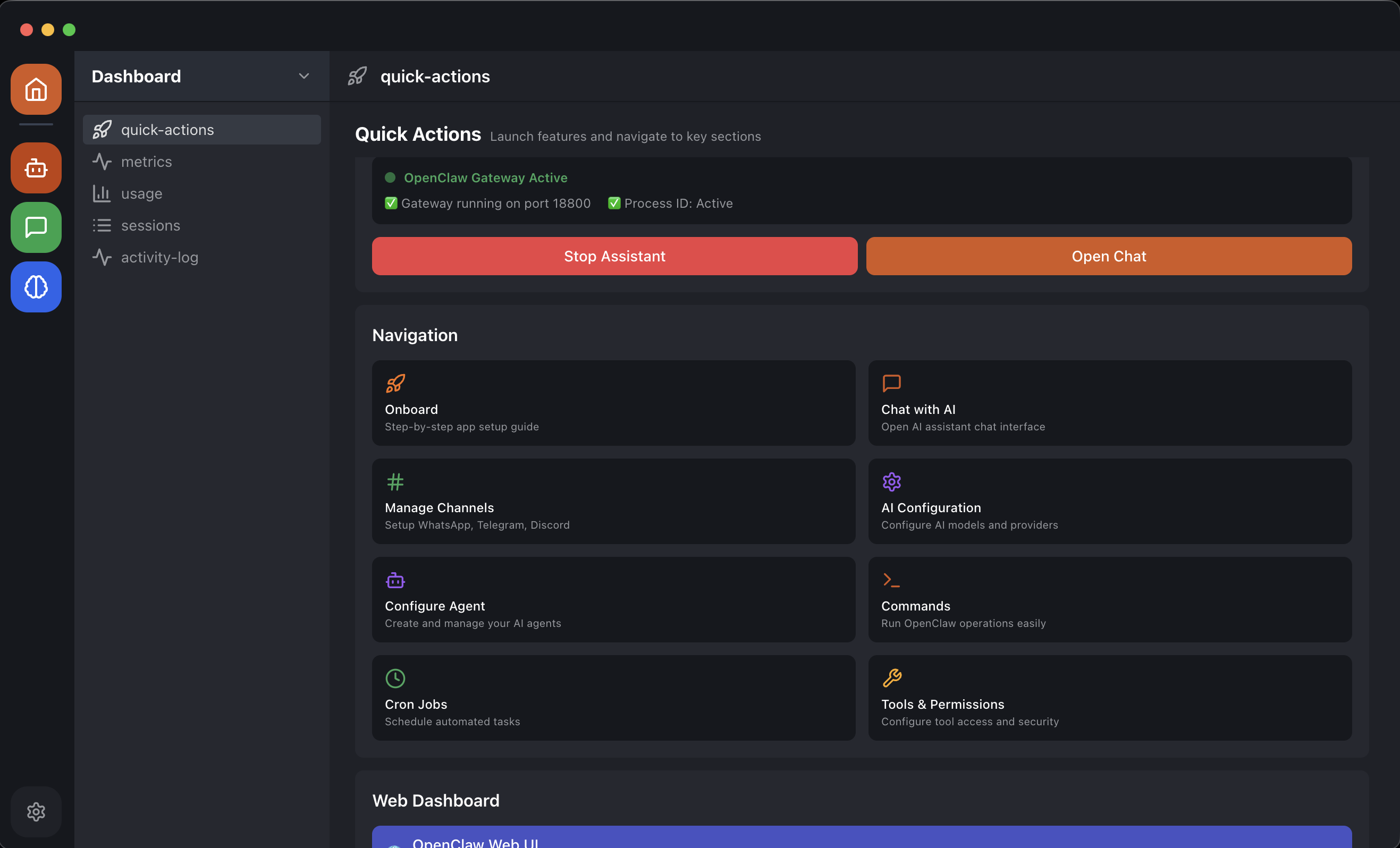Switch to the metrics section
The width and height of the screenshot is (1400, 848).
[146, 162]
